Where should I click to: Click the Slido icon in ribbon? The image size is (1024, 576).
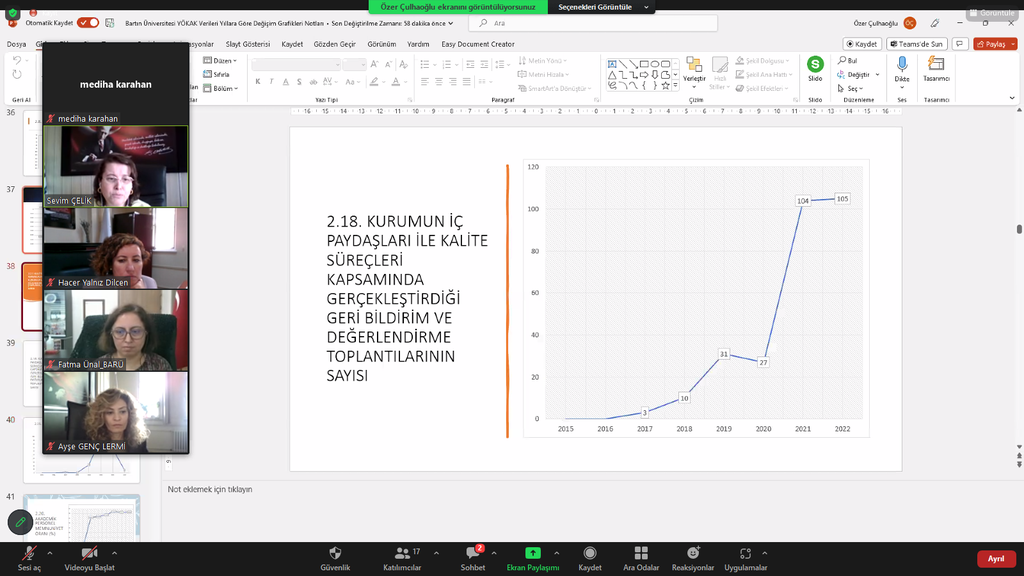[x=815, y=68]
